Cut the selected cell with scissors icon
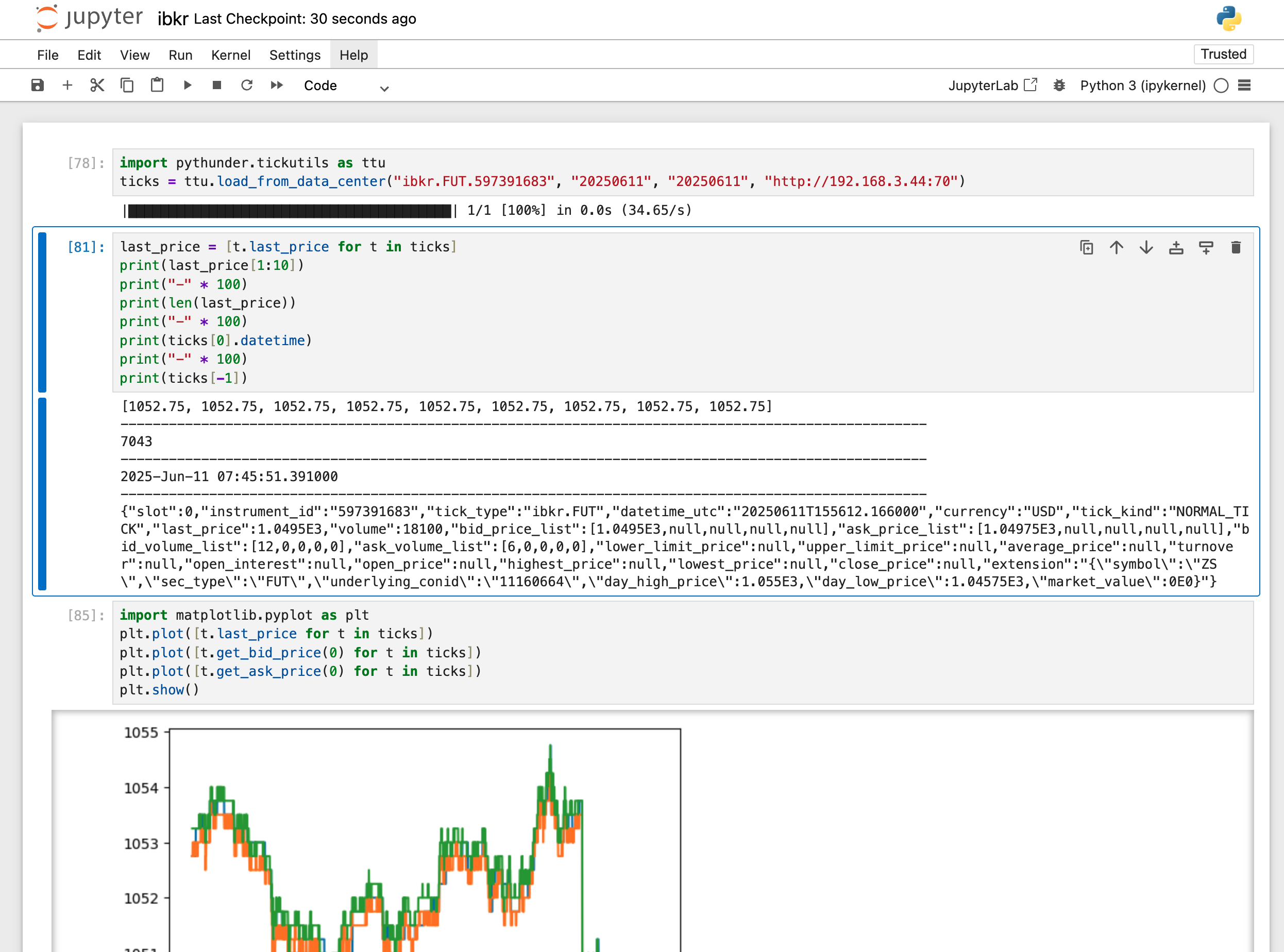1284x952 pixels. tap(97, 86)
